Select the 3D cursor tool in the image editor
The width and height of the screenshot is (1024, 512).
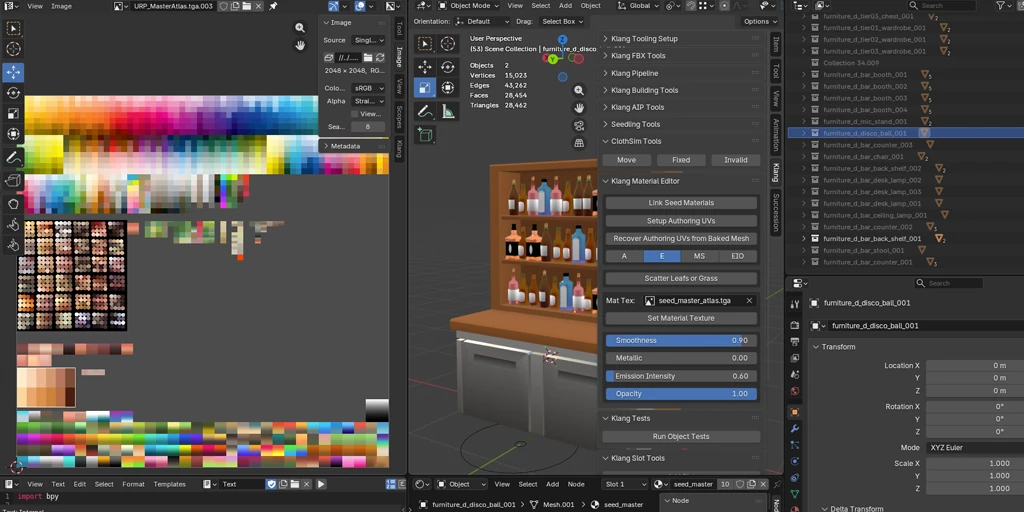pyautogui.click(x=13, y=49)
